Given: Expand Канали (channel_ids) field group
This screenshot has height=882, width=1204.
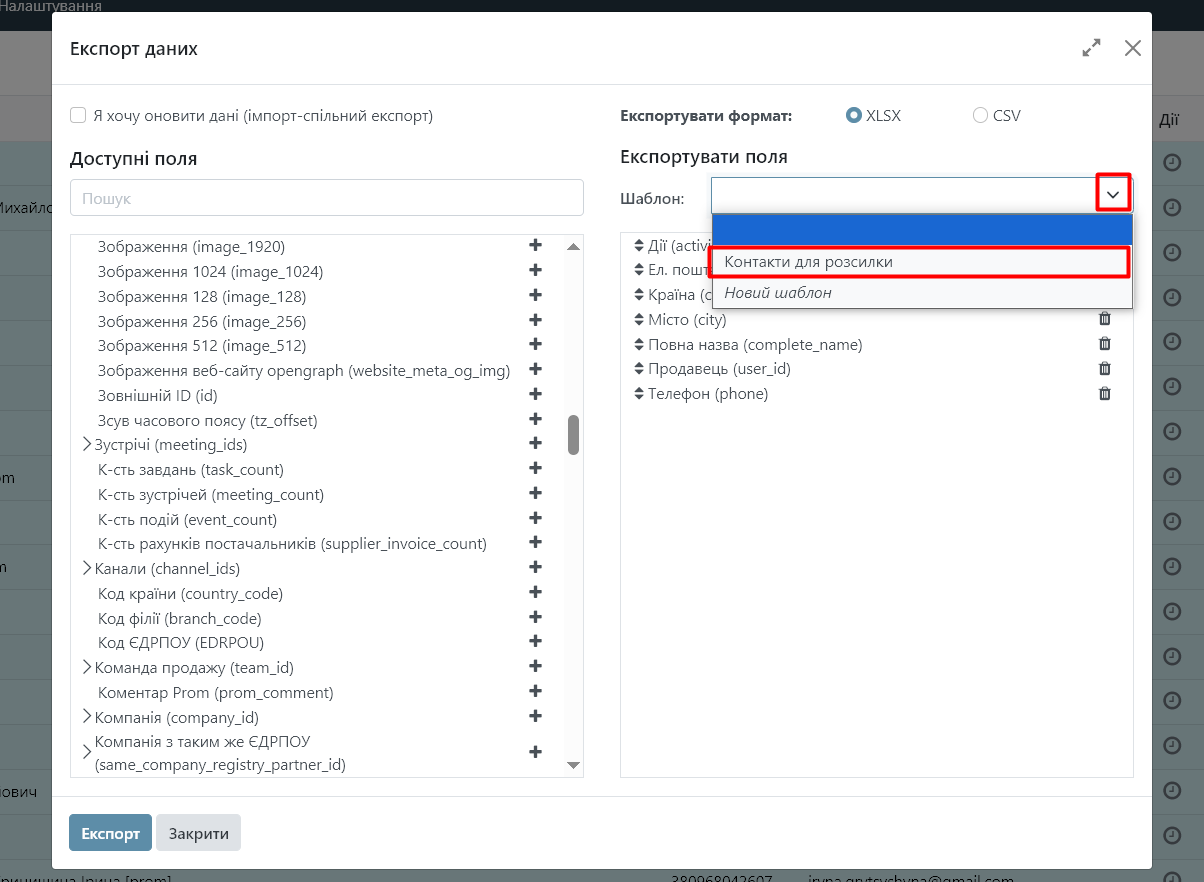Looking at the screenshot, I should click(x=87, y=569).
